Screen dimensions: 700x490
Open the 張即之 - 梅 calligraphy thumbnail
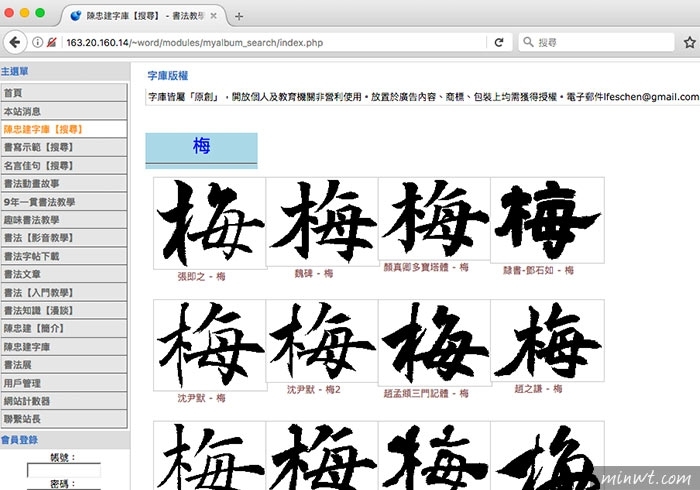point(209,222)
